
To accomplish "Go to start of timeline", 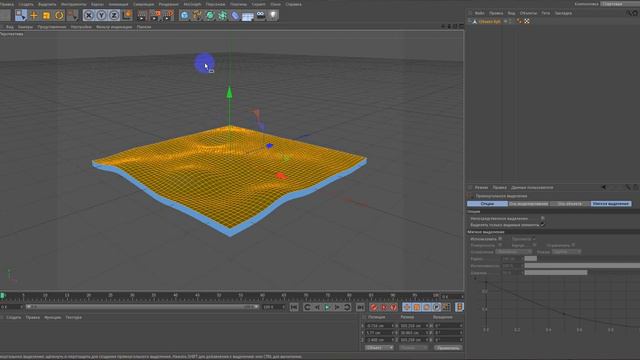I will click(x=294, y=307).
